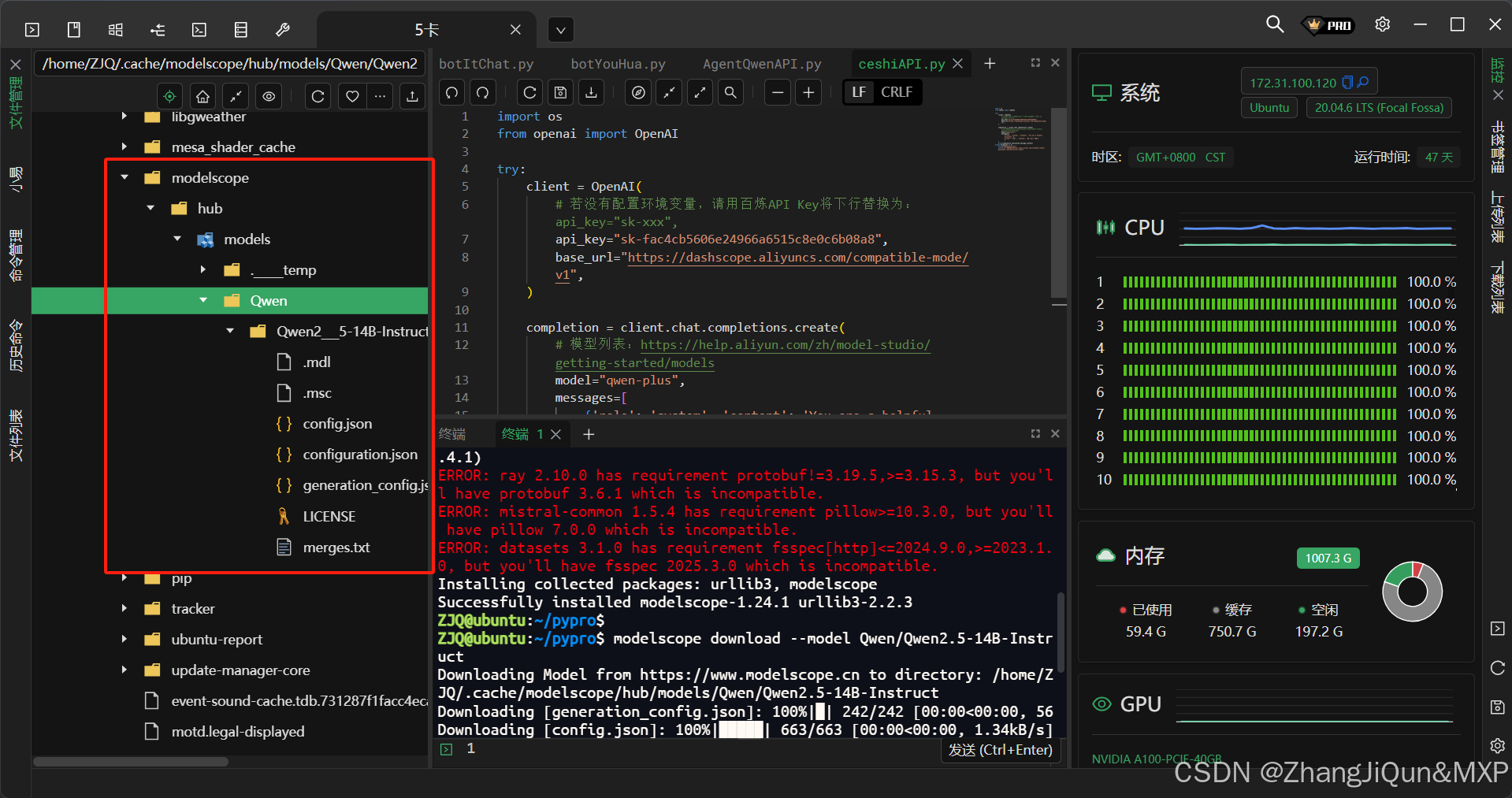
Task: Open the server list icon in top toolbar
Action: coord(241,30)
